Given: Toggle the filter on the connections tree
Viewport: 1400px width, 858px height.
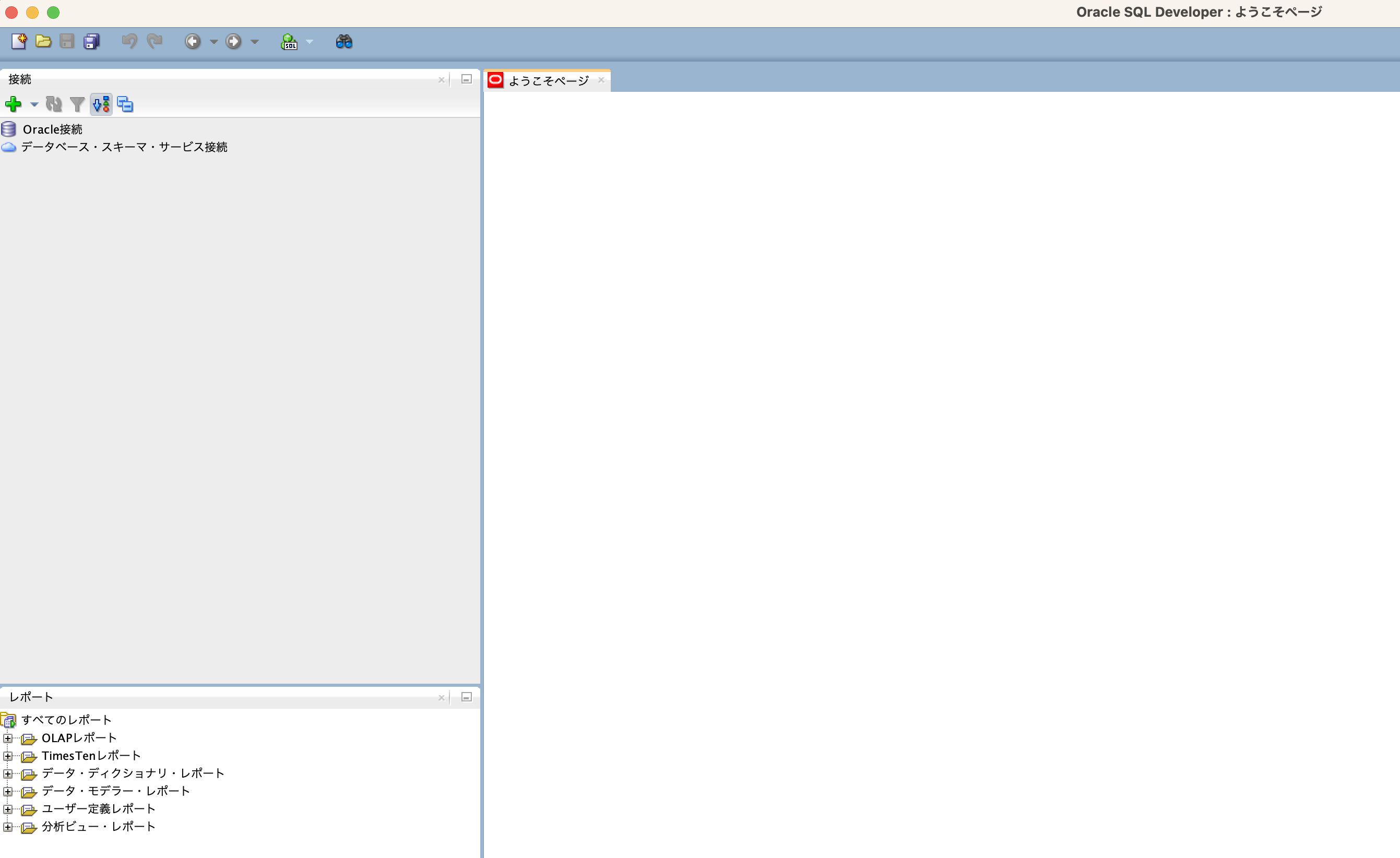Looking at the screenshot, I should click(x=77, y=104).
